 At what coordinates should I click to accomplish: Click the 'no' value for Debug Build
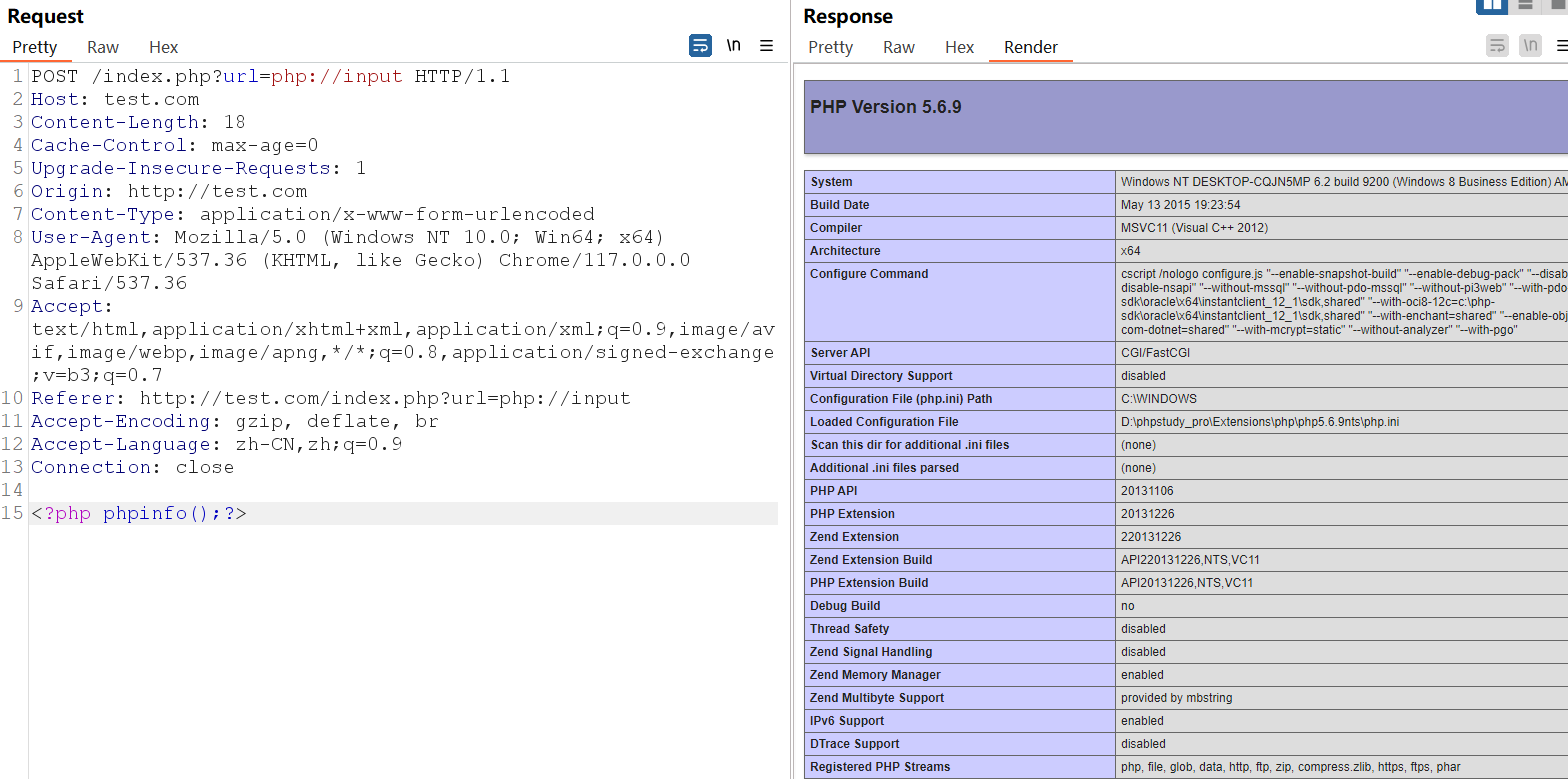click(1128, 606)
